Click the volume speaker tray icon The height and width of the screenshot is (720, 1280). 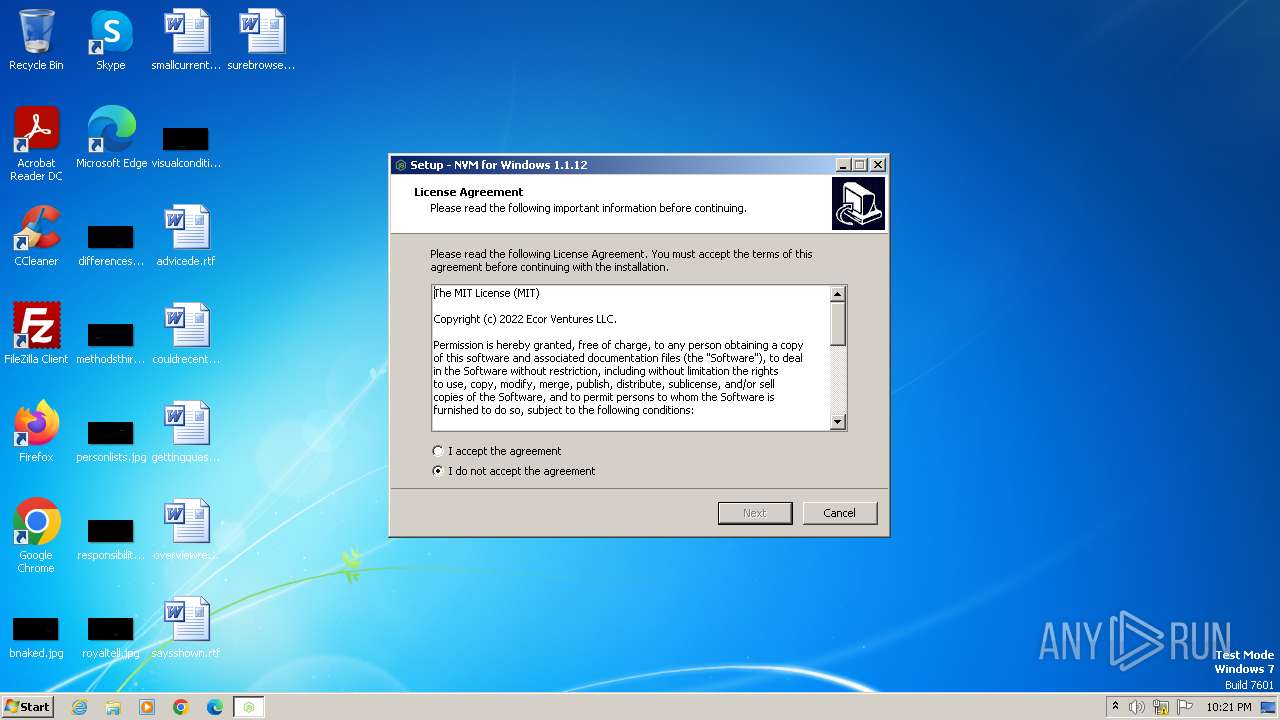point(1137,707)
